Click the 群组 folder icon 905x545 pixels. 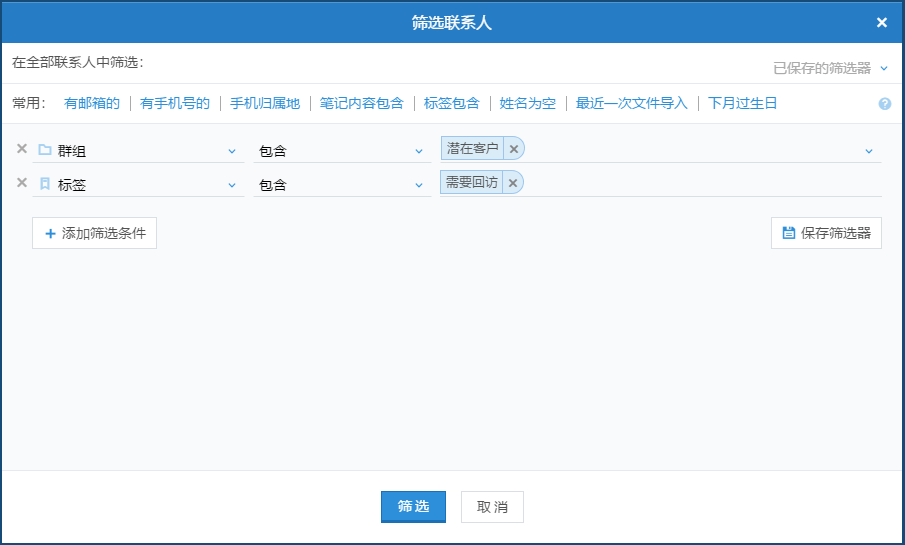click(x=44, y=150)
